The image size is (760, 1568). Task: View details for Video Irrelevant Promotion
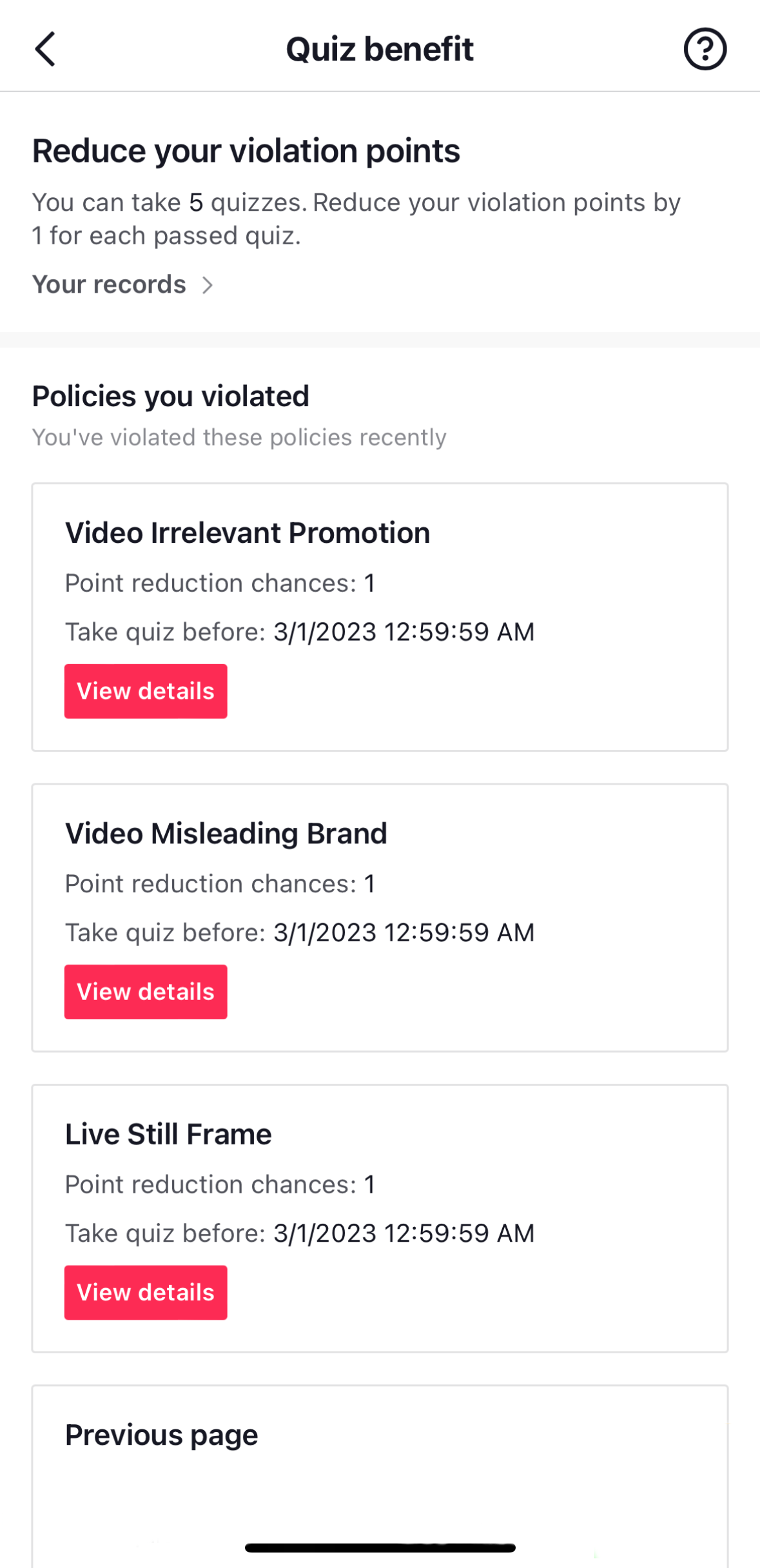click(x=146, y=691)
